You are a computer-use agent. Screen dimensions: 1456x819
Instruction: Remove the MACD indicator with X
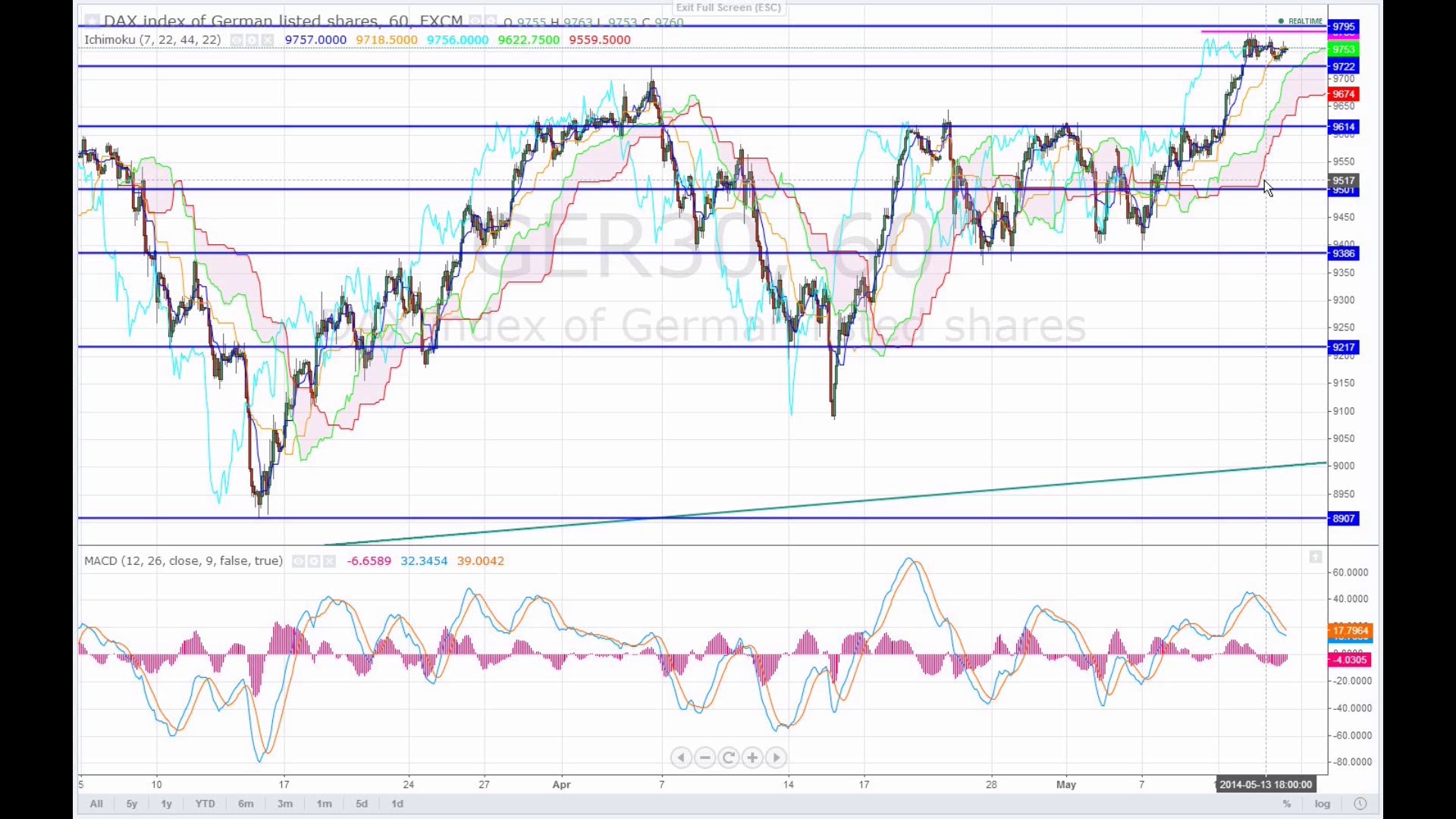[x=329, y=562]
